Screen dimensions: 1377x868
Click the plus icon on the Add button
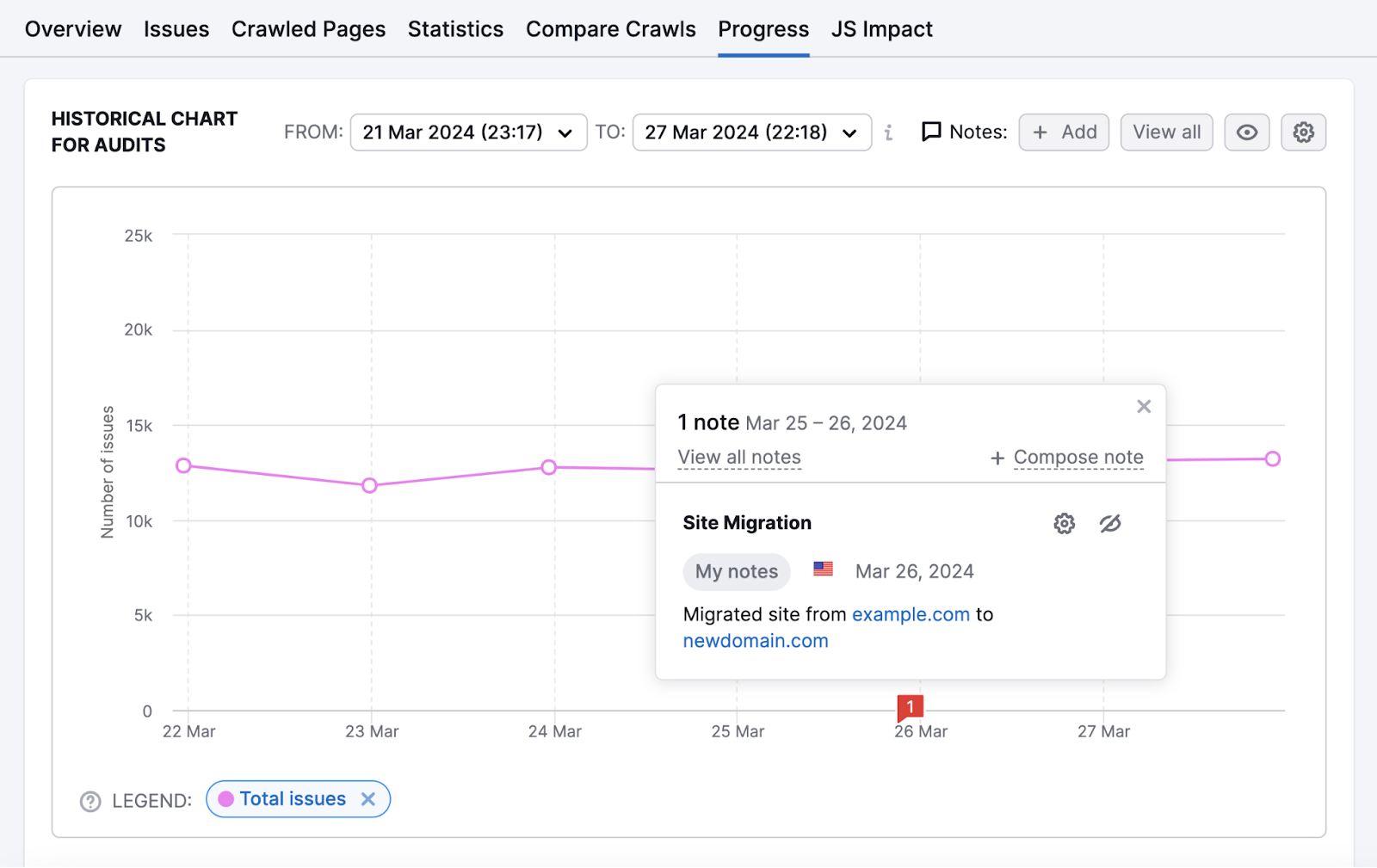pos(1040,132)
